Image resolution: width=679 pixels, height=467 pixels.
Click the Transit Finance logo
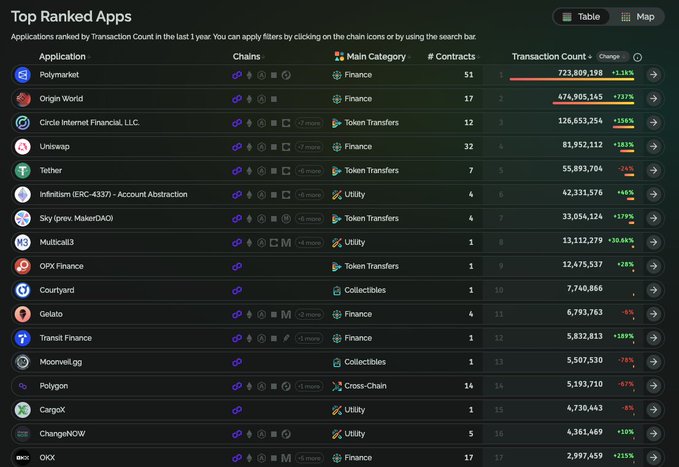(x=23, y=338)
